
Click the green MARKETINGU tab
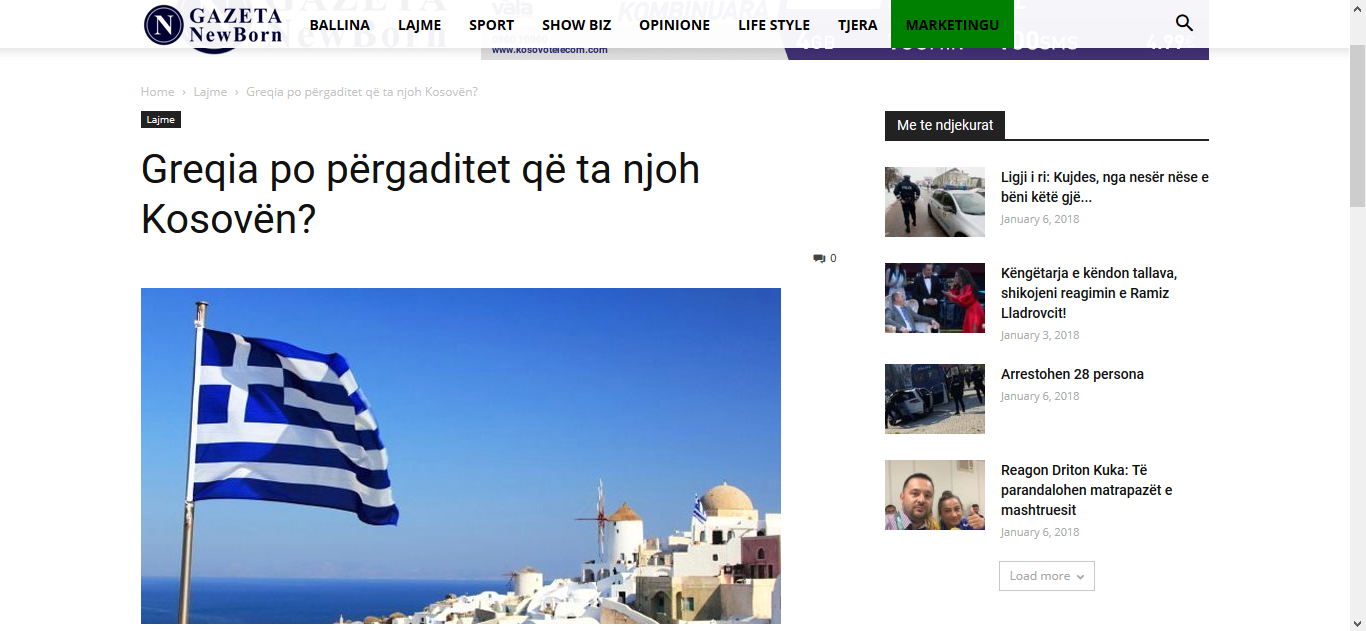point(952,24)
